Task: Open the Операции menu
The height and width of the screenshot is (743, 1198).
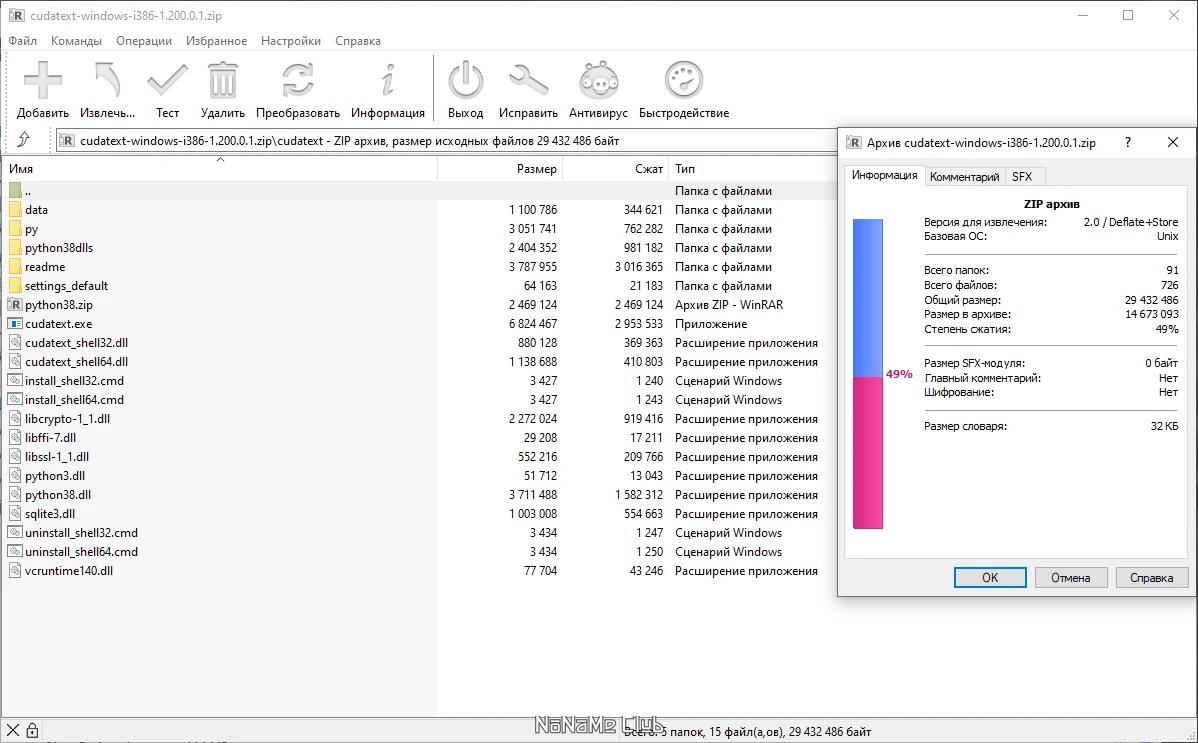Action: [144, 41]
